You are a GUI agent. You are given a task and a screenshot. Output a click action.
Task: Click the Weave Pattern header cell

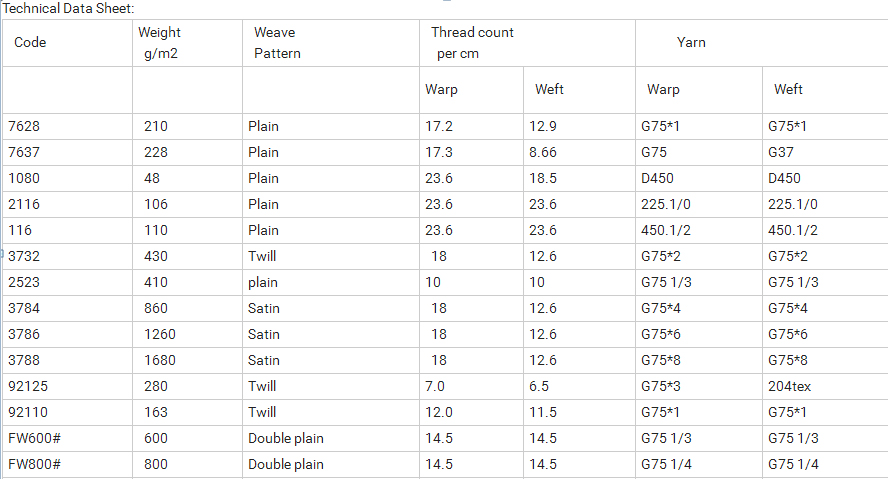(x=331, y=43)
